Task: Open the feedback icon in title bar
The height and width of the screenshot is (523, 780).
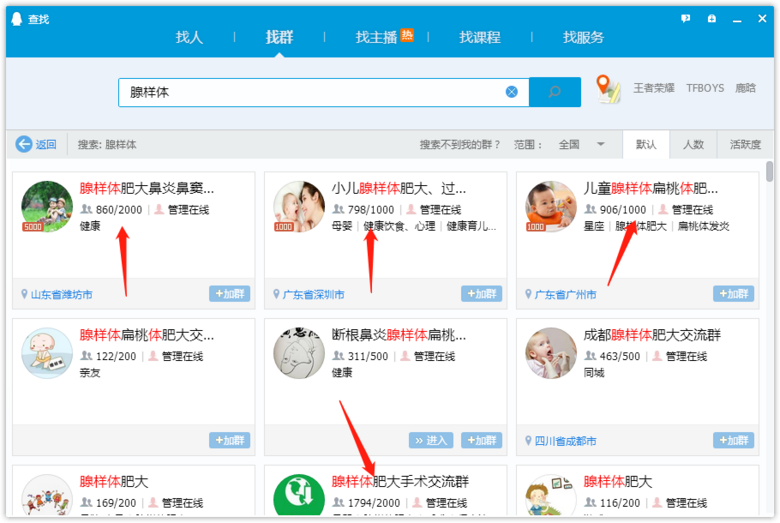Action: tap(685, 18)
